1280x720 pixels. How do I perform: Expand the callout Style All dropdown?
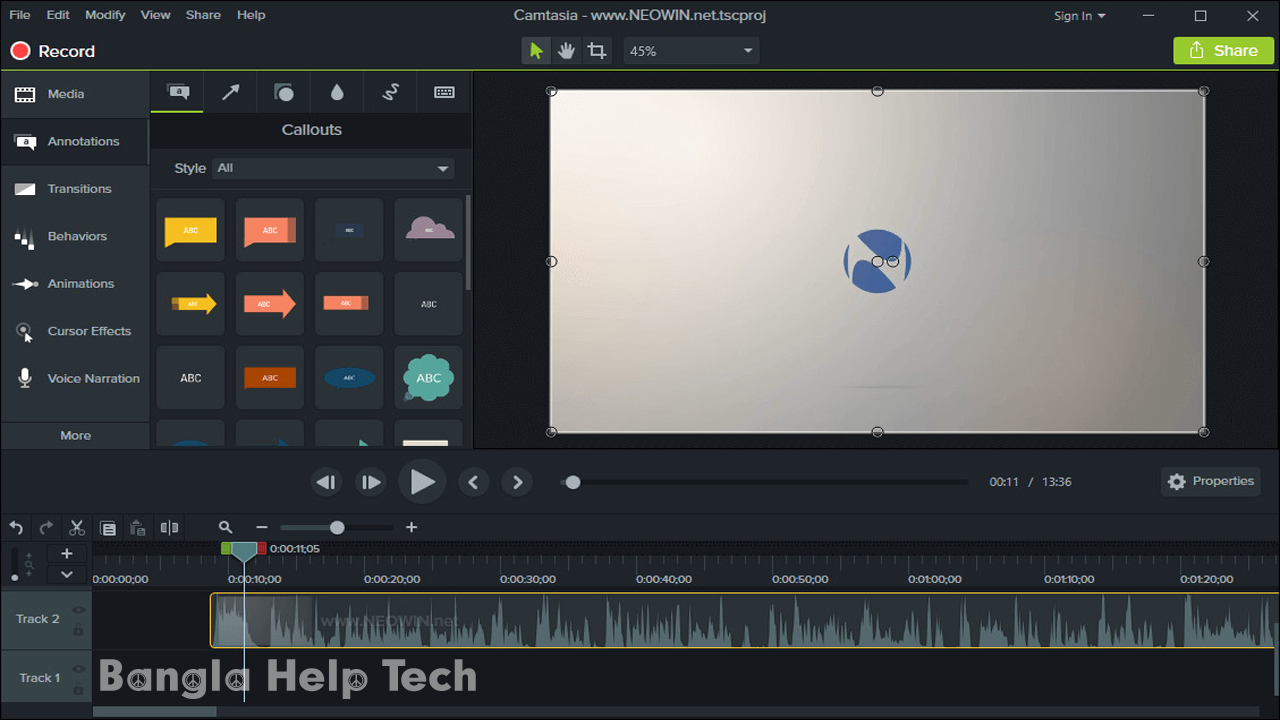pyautogui.click(x=333, y=168)
